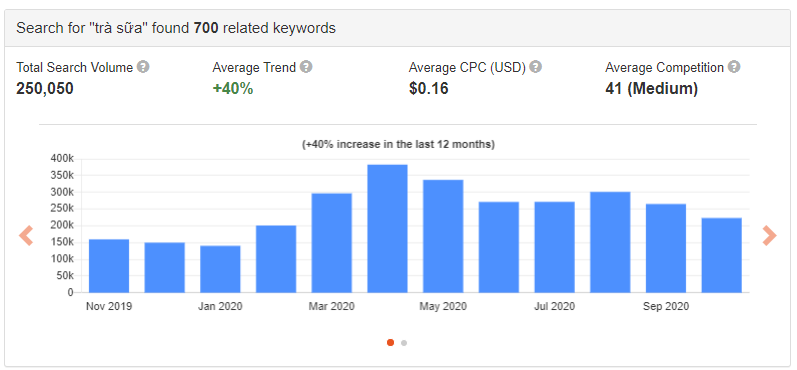Click the Nov 2019 bar in chart

click(x=109, y=266)
